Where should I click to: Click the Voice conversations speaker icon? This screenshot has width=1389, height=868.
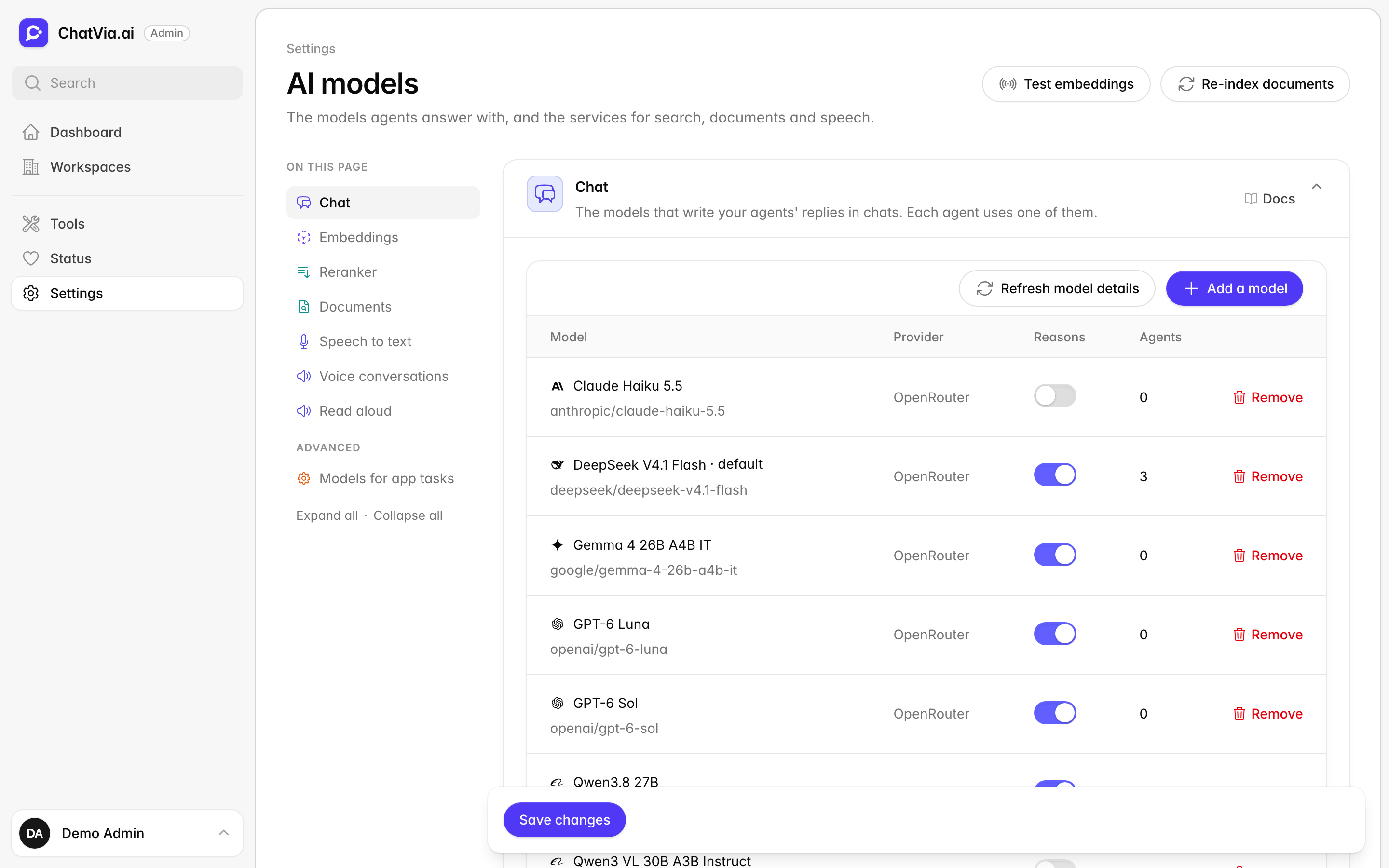point(304,376)
